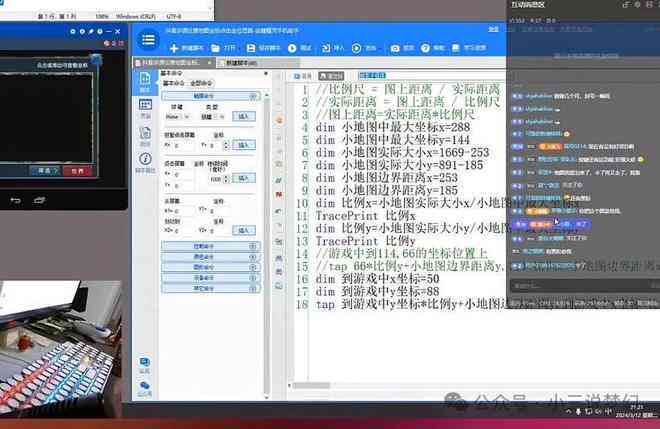Image resolution: width=660 pixels, height=429 pixels.
Task: Click the X1 start field of swipe
Action: point(185,211)
